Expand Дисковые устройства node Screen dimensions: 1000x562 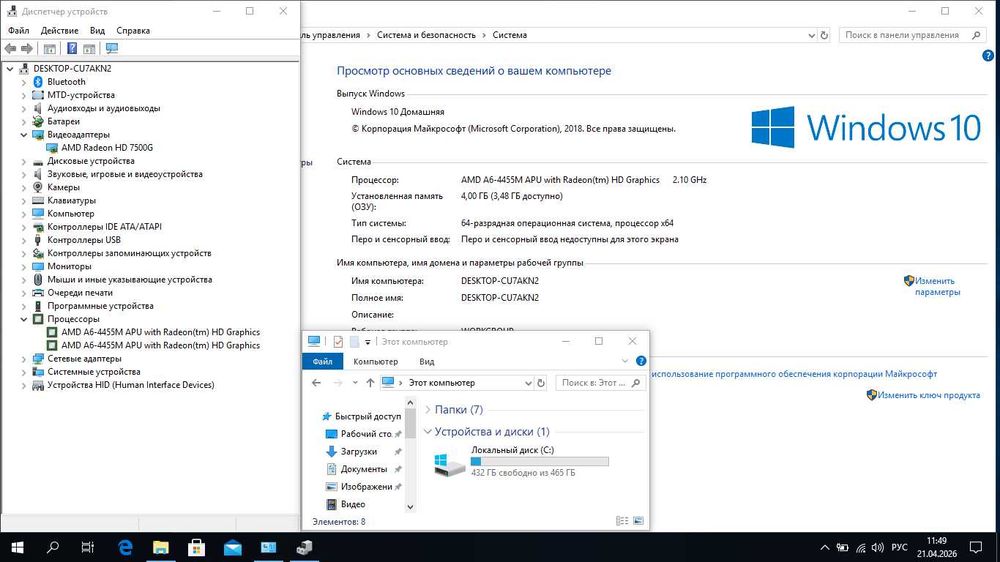pos(24,161)
